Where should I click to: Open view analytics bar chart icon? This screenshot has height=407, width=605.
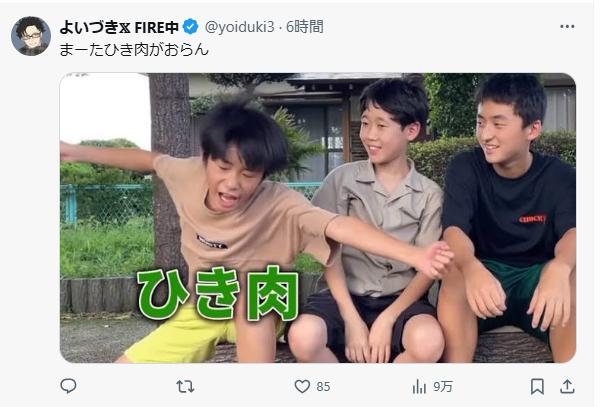419,386
